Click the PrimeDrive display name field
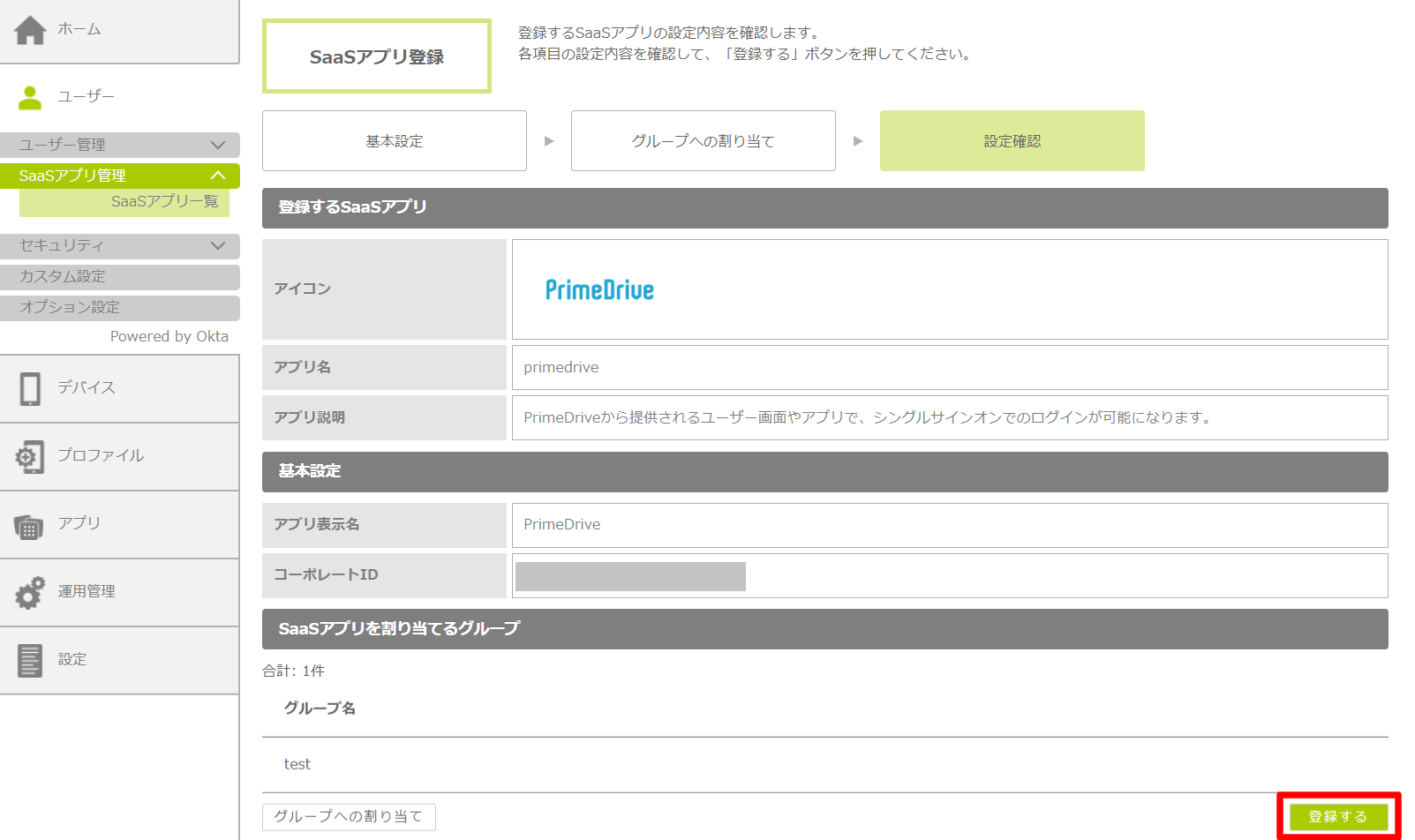Image resolution: width=1415 pixels, height=840 pixels. 950,525
